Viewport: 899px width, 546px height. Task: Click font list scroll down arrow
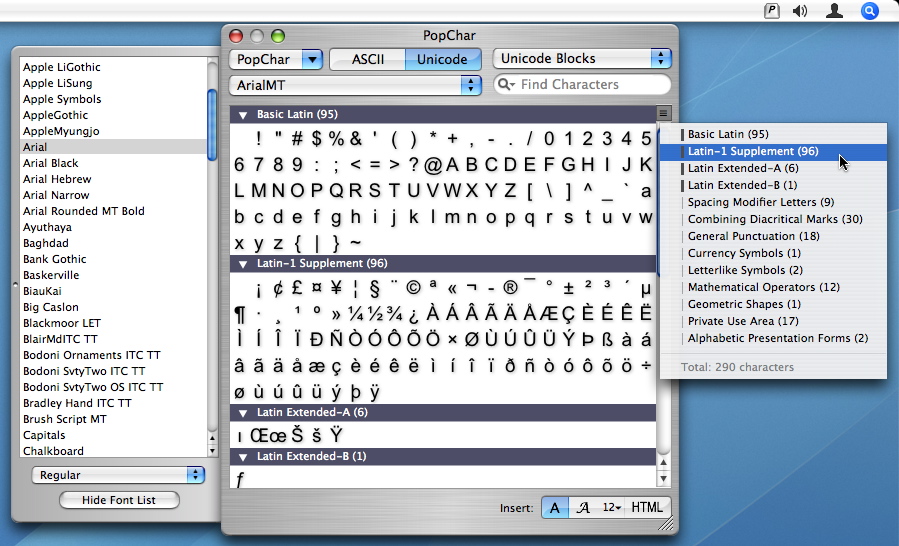click(x=212, y=451)
